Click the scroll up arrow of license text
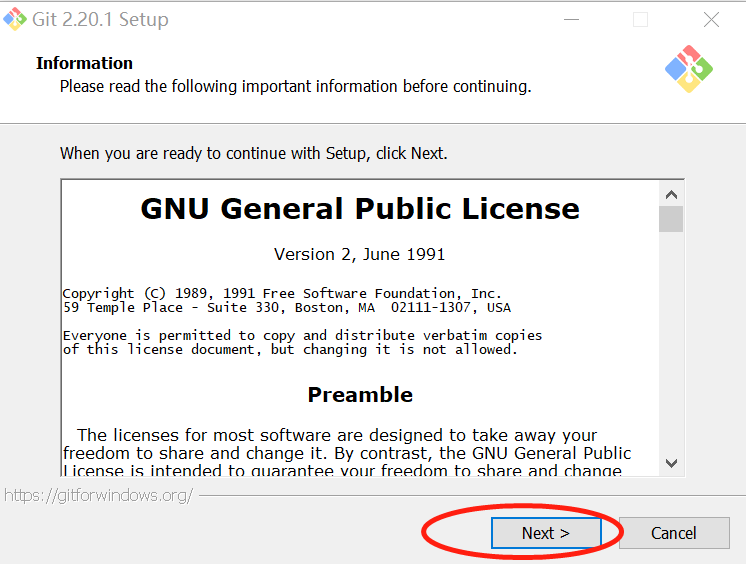The height and width of the screenshot is (564, 746). [x=671, y=194]
